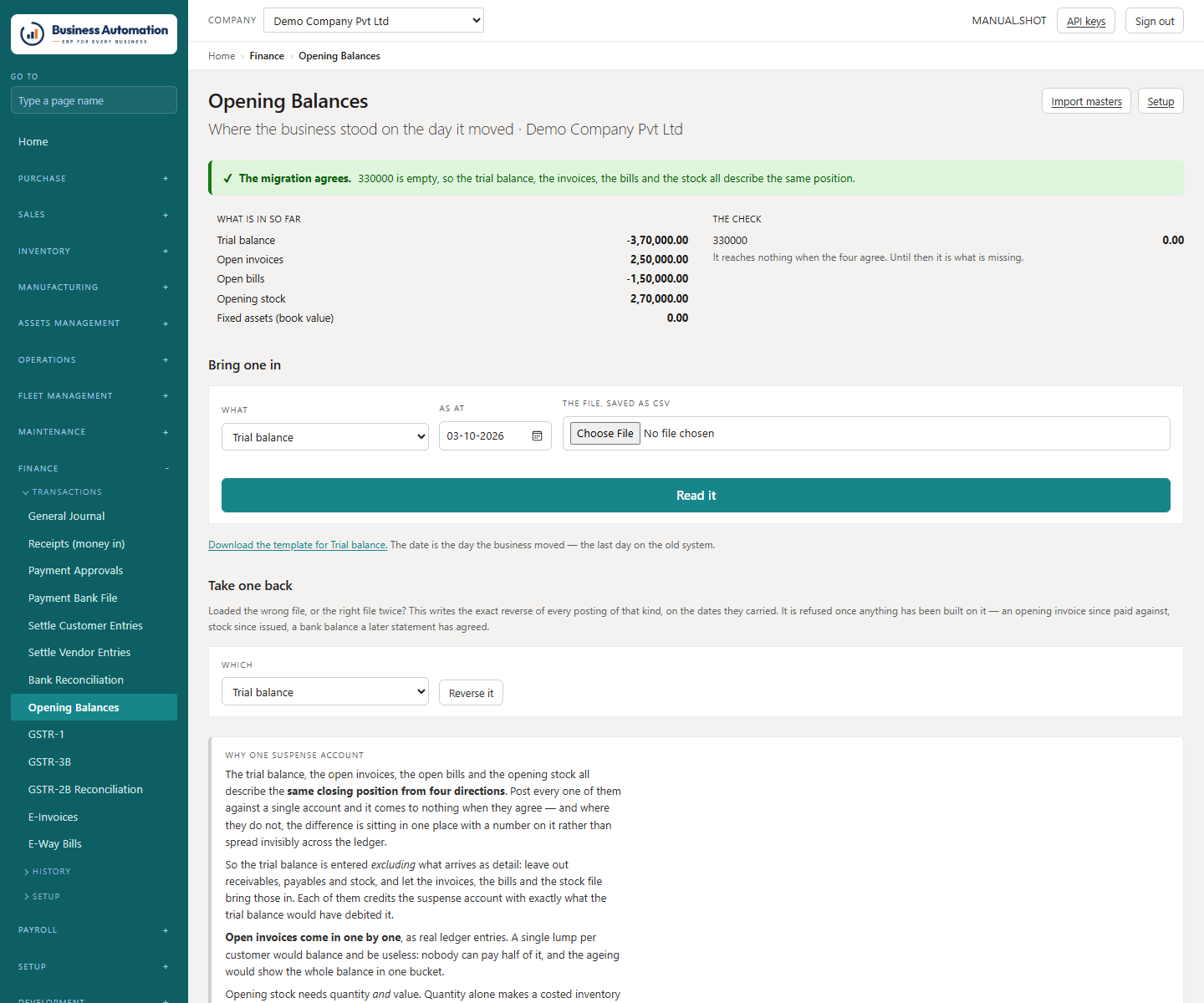Screen dimensions: 1204x1003
Task: Open the Company selector dropdown
Action: [x=374, y=21]
